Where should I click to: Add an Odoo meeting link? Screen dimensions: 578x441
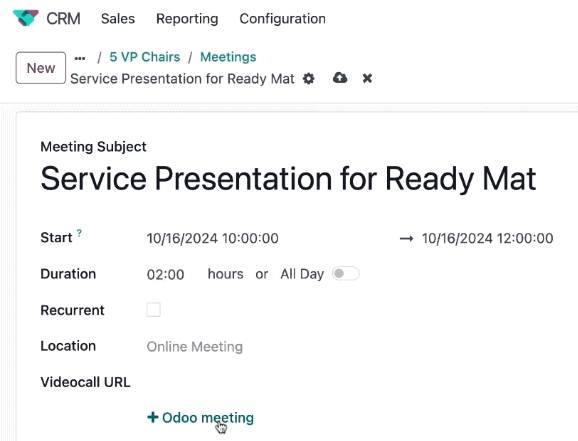200,417
